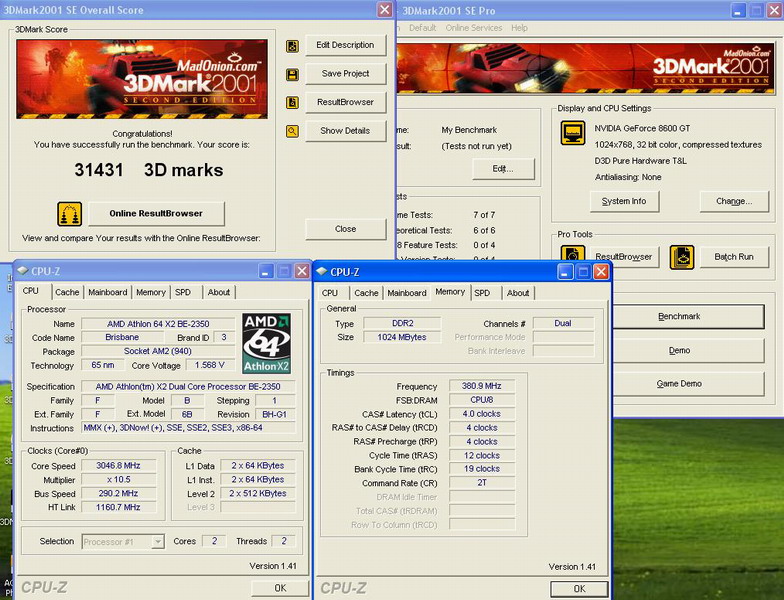Click the Batch Run icon in Pro Tools
This screenshot has height=600, width=784.
pyautogui.click(x=682, y=257)
